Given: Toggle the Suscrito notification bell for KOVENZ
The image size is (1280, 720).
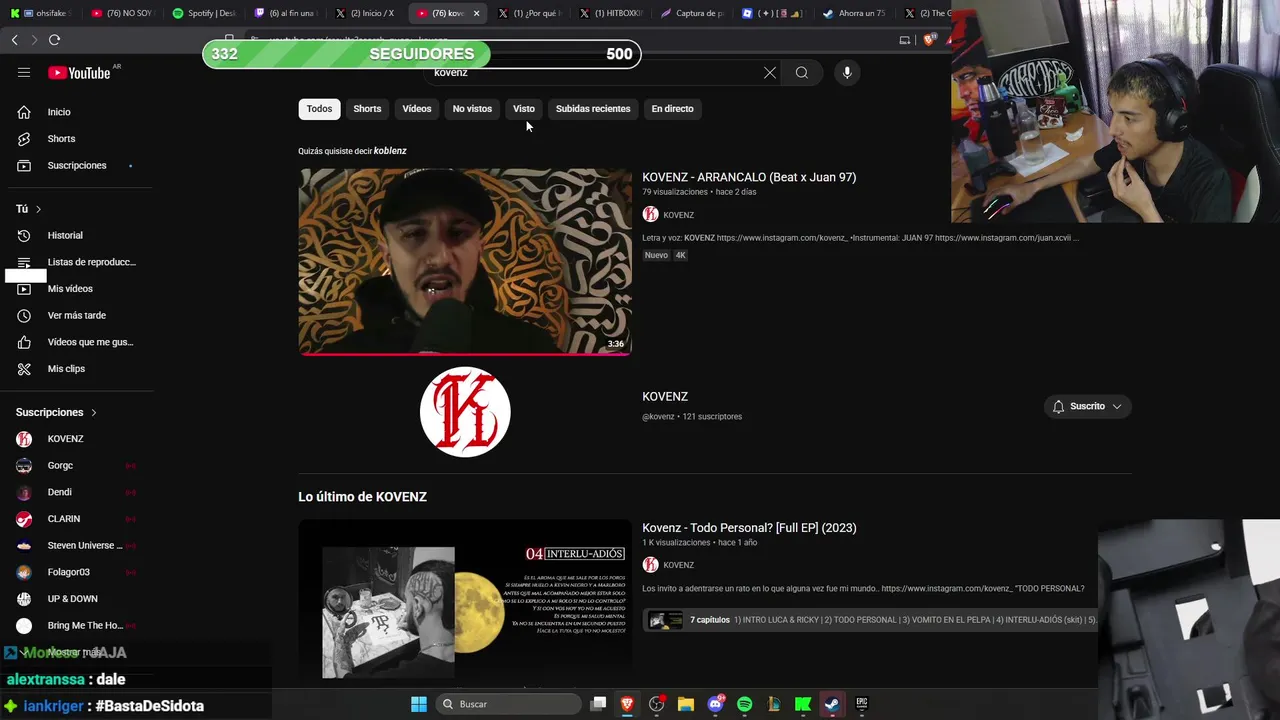Looking at the screenshot, I should tap(1058, 406).
